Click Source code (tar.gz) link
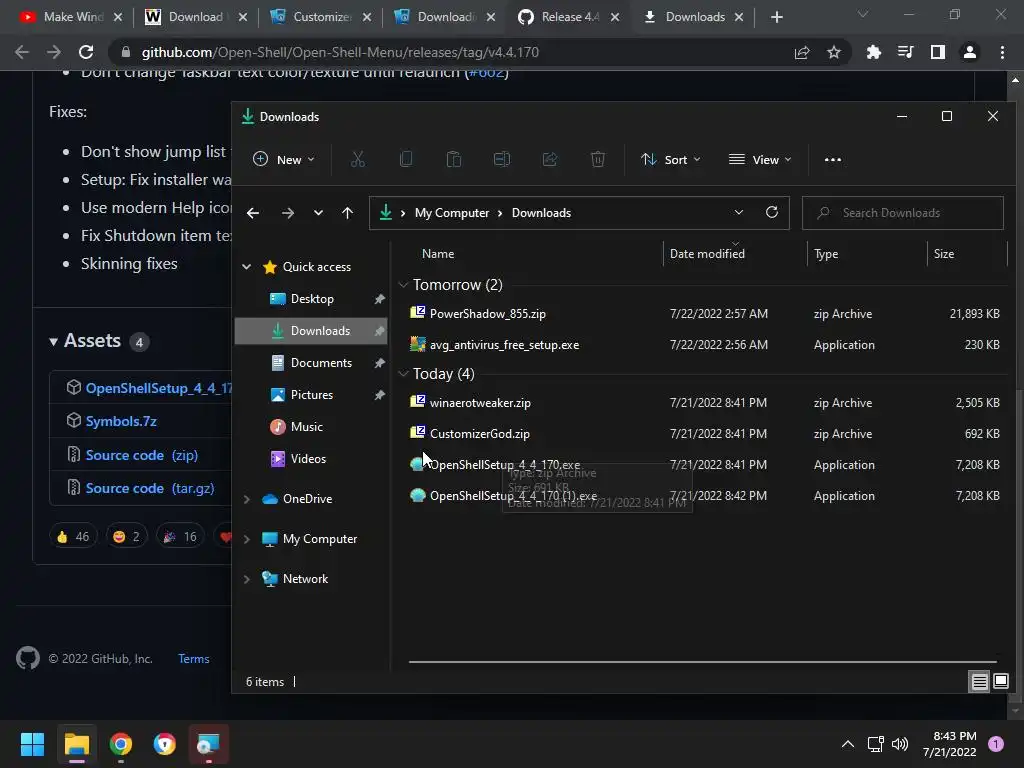The height and width of the screenshot is (768, 1024). point(150,488)
